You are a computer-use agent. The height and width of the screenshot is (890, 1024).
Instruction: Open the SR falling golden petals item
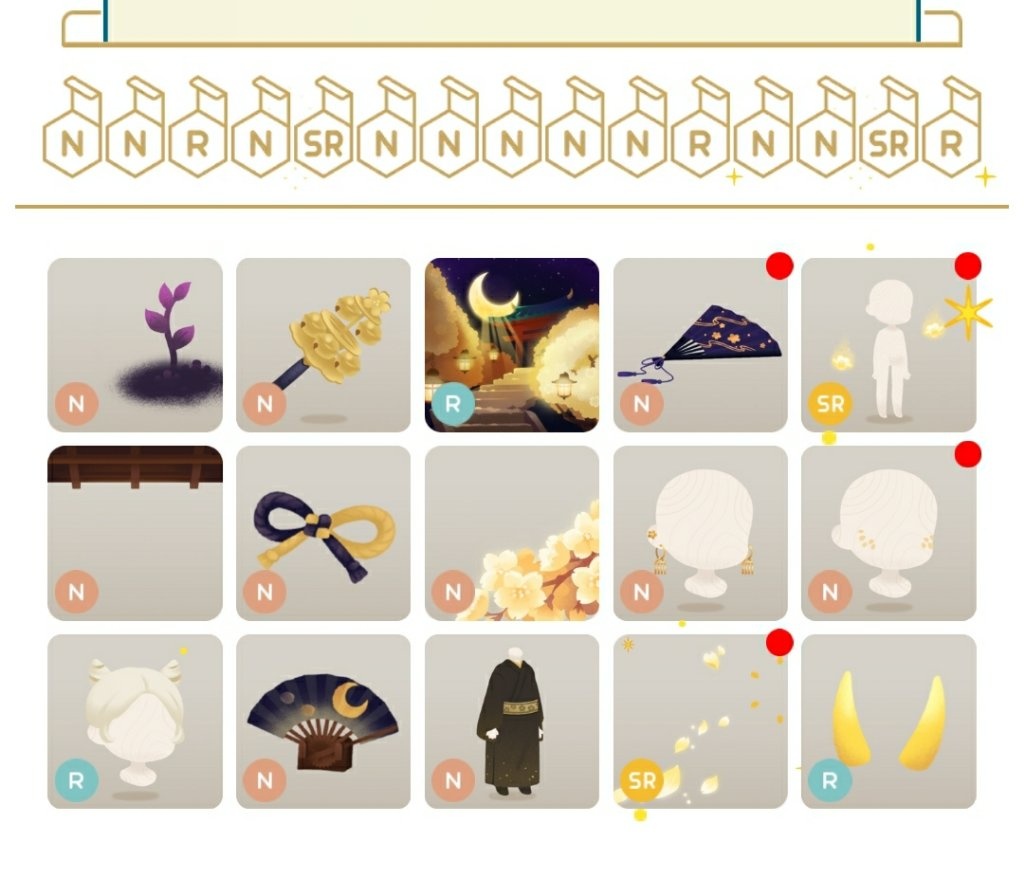pos(701,722)
